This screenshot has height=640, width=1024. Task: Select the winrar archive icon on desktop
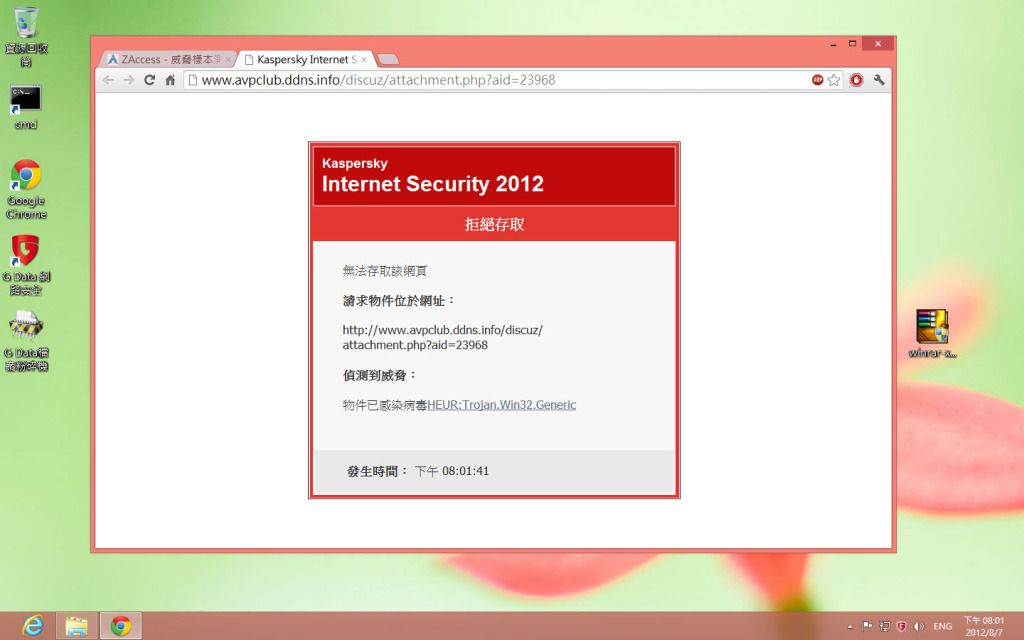click(933, 334)
